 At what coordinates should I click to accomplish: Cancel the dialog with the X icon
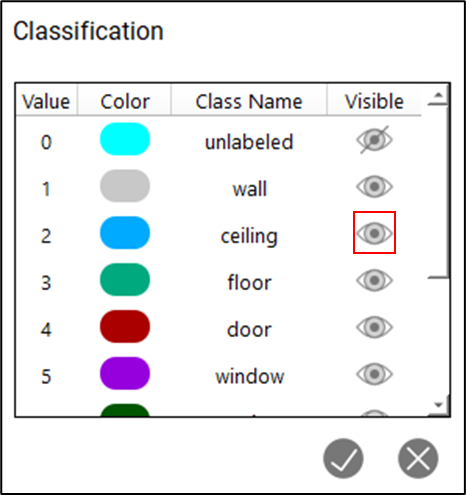[x=418, y=458]
